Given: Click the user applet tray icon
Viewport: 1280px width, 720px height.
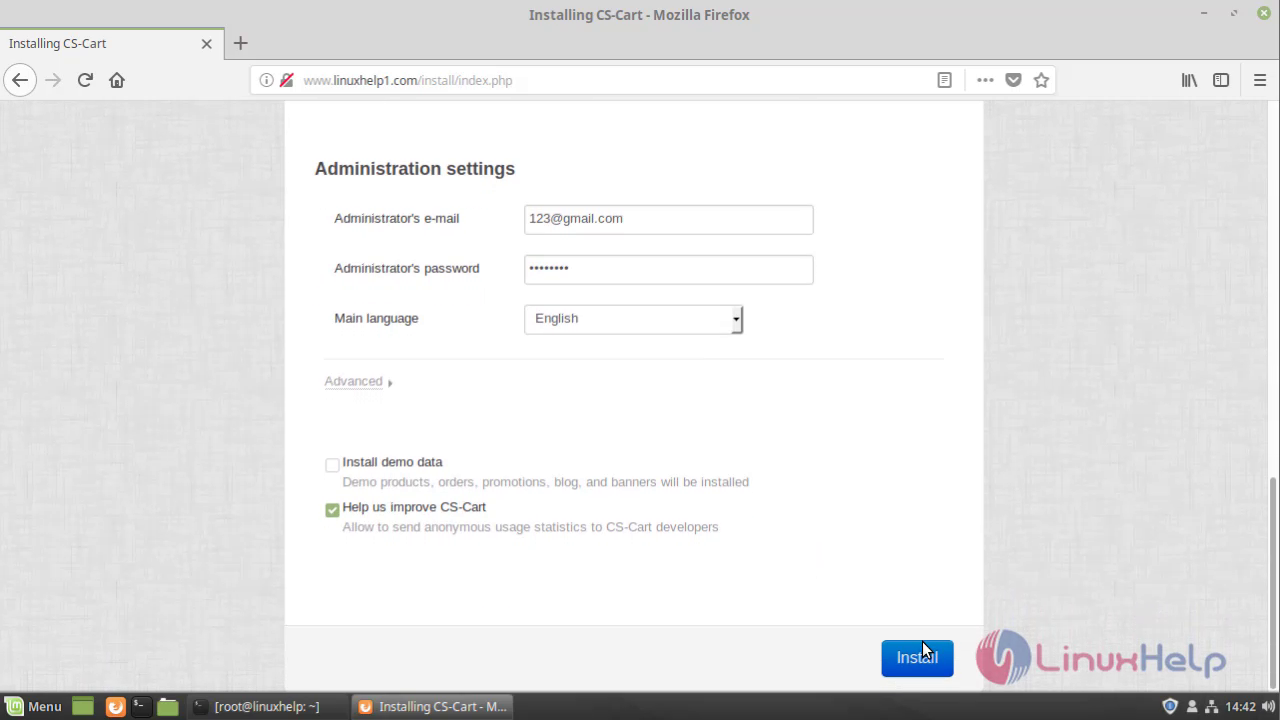Looking at the screenshot, I should pyautogui.click(x=1192, y=706).
